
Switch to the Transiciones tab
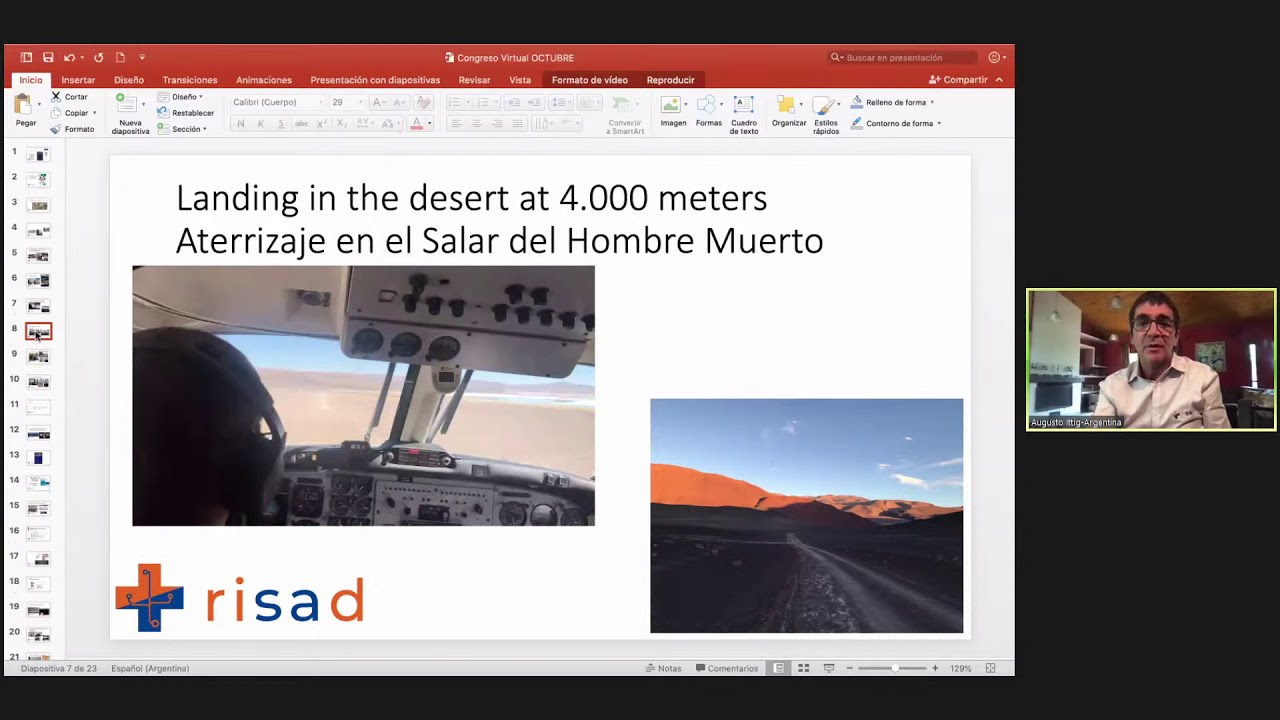(190, 80)
